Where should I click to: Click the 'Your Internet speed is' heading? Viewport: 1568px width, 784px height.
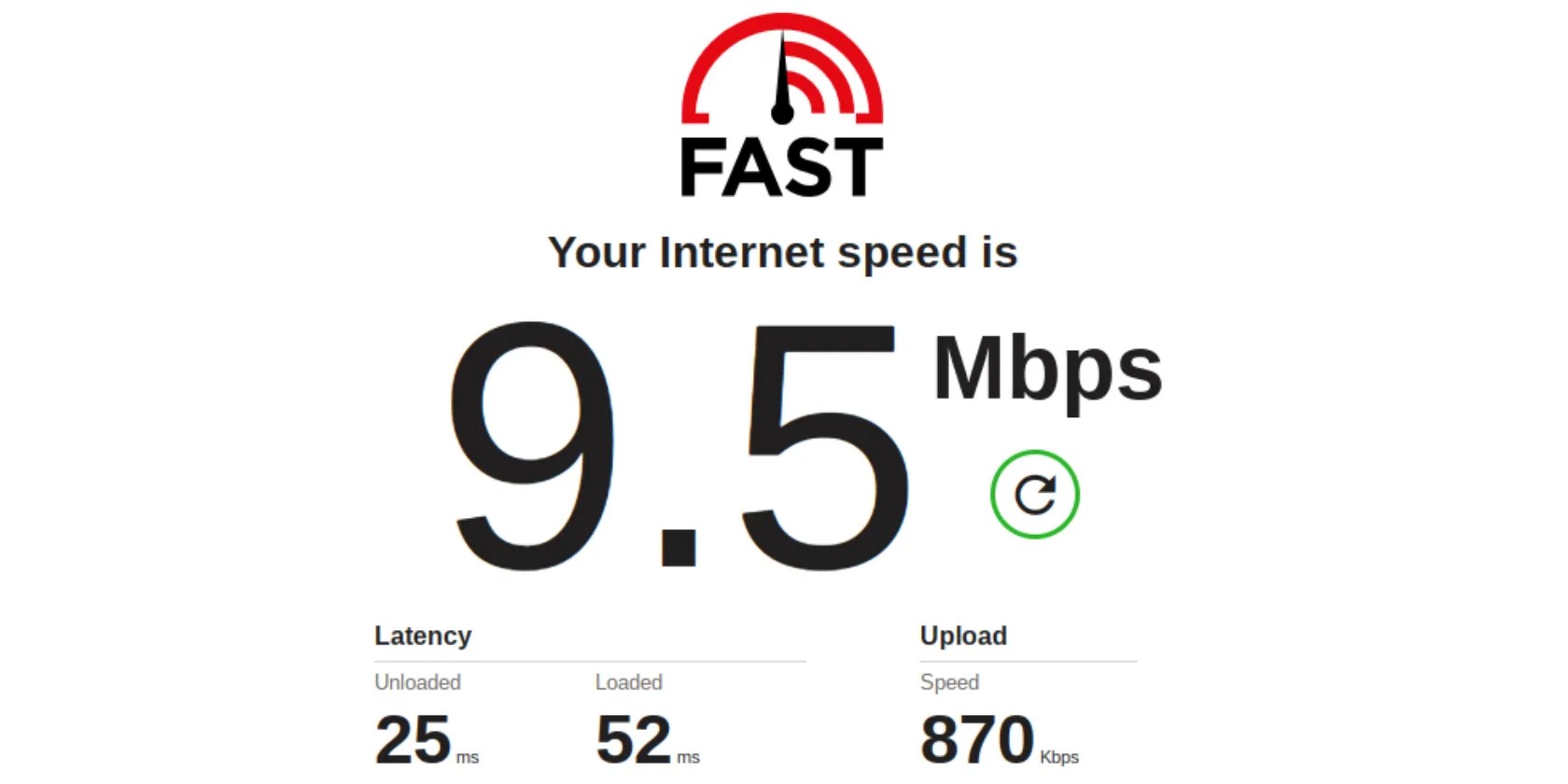click(x=782, y=253)
